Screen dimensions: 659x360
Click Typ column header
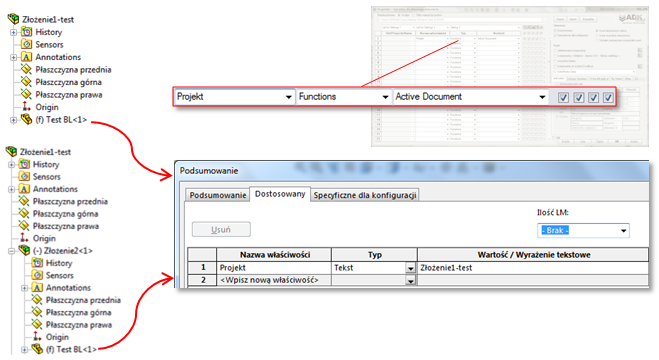click(374, 255)
